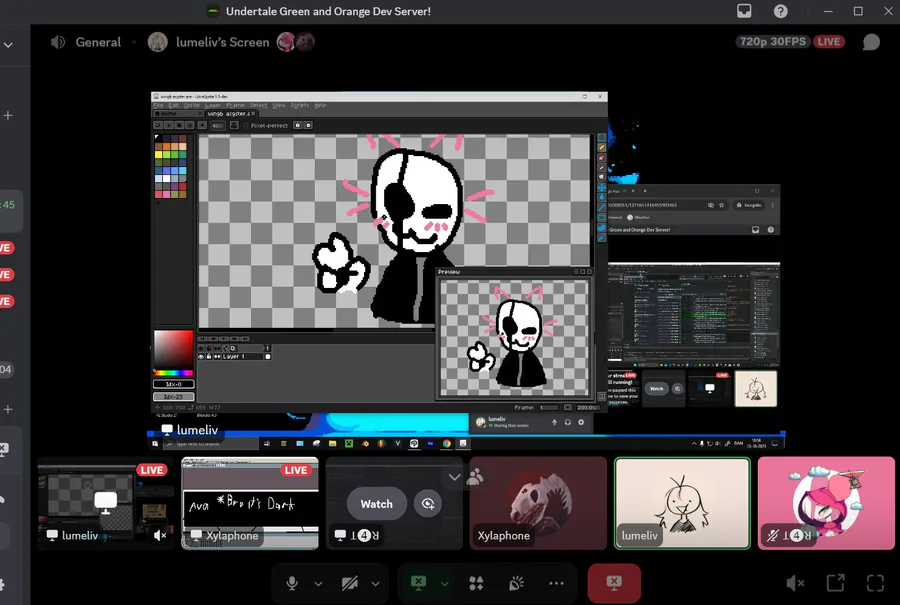Expand the server dropdown chevron at left
The image size is (900, 605).
point(8,44)
